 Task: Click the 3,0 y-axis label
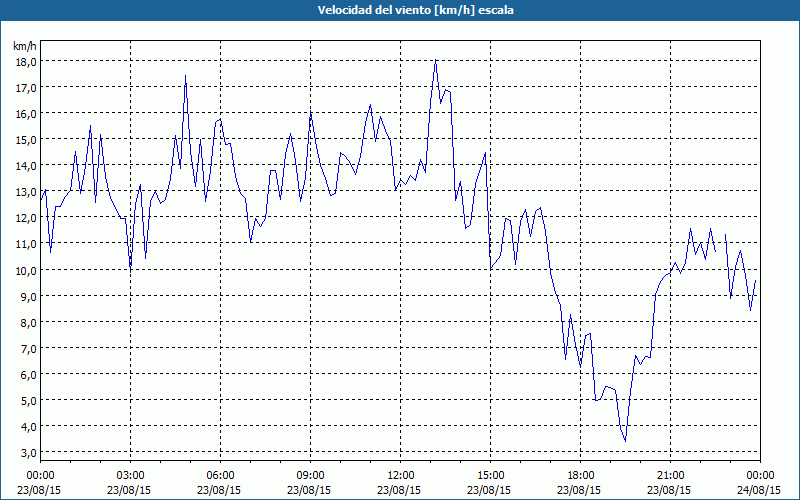(x=28, y=453)
